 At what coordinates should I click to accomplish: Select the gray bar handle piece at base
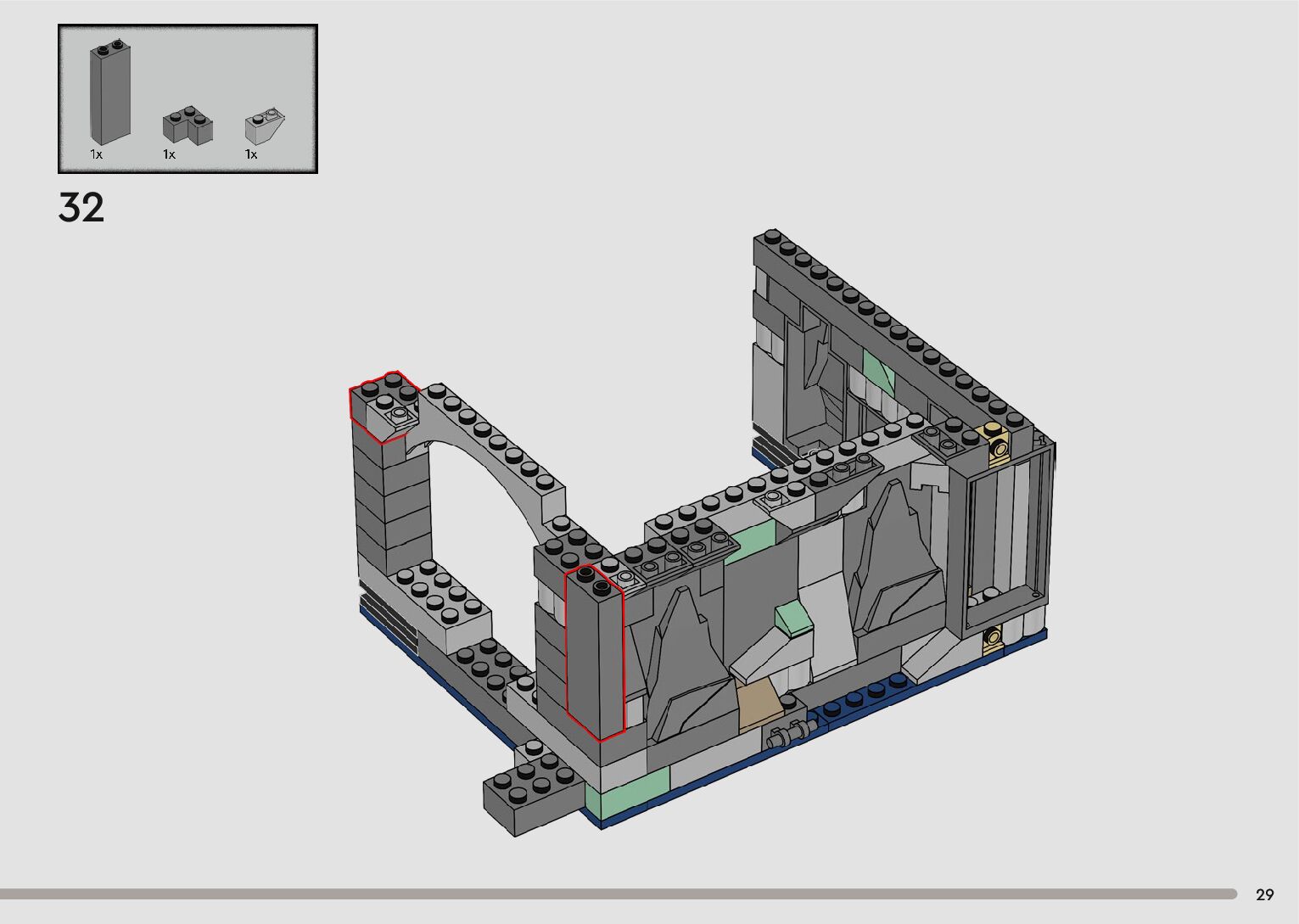788,733
